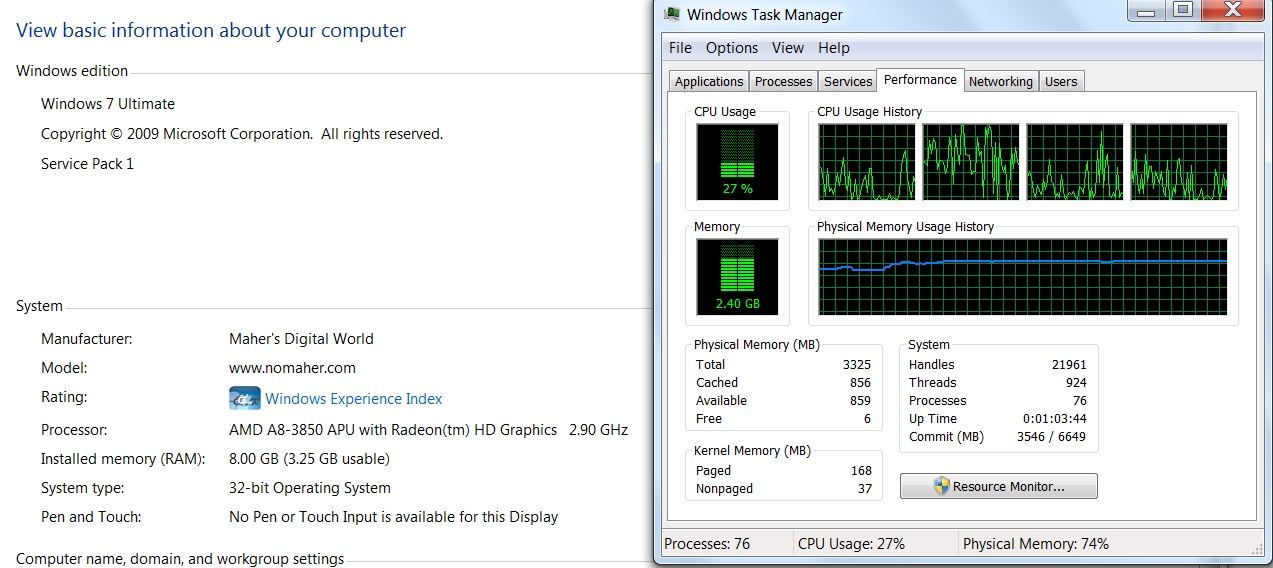Click the first CPU Usage History graph
The height and width of the screenshot is (568, 1273).
click(867, 161)
